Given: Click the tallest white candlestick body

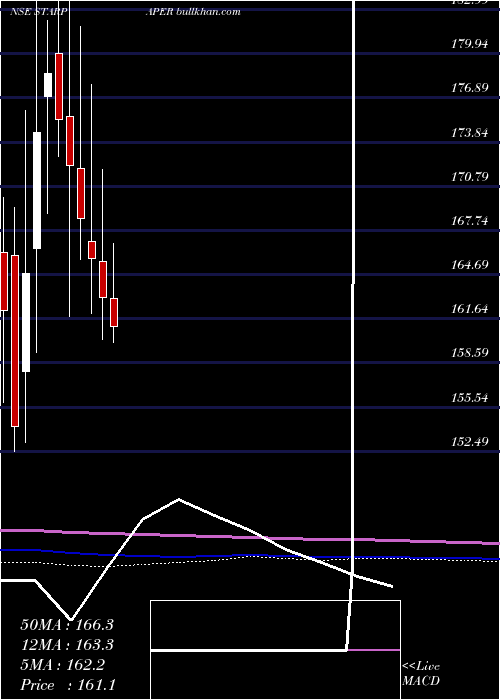Looking at the screenshot, I should (37, 190).
